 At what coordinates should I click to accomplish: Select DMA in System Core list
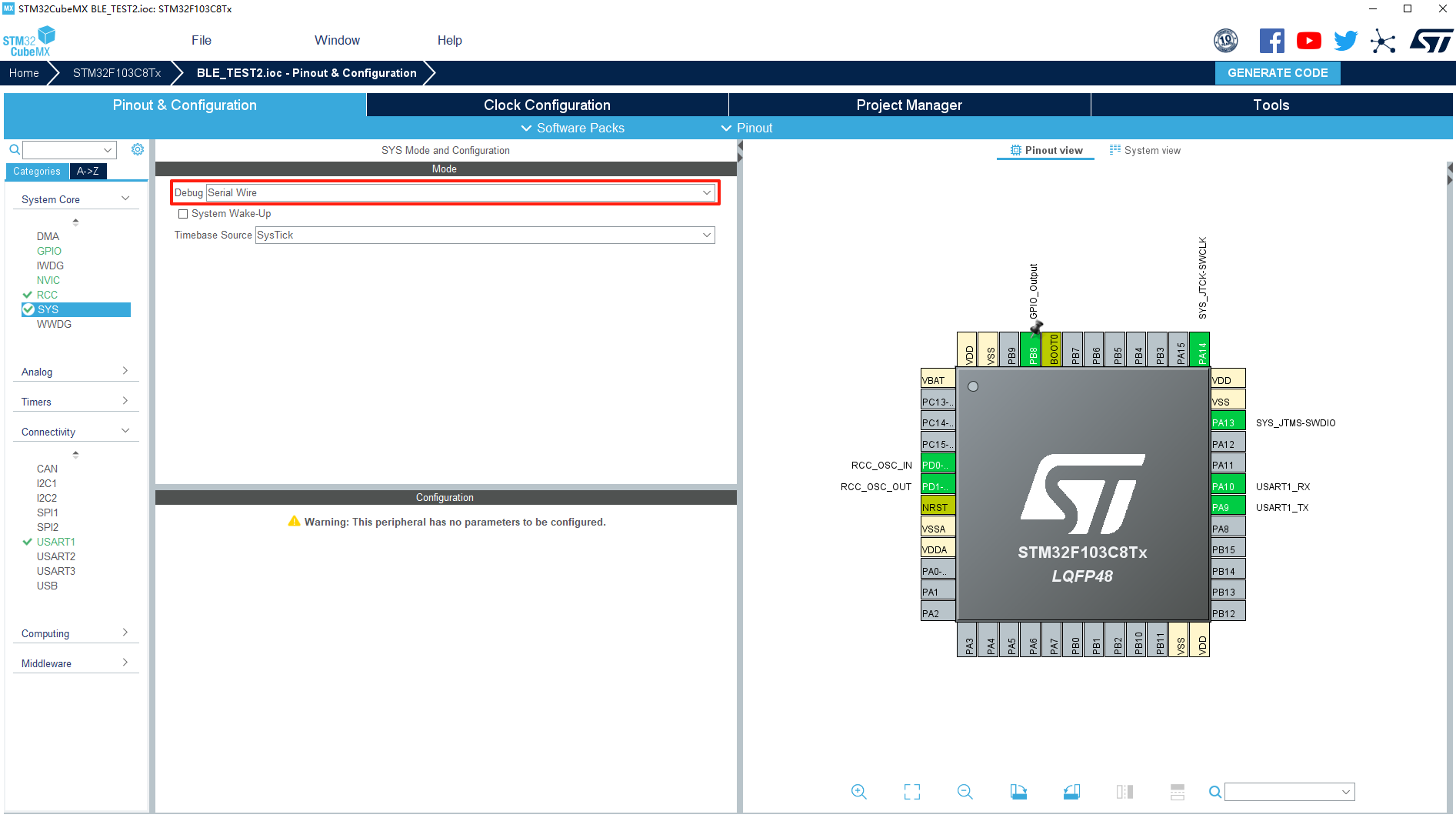coord(48,236)
